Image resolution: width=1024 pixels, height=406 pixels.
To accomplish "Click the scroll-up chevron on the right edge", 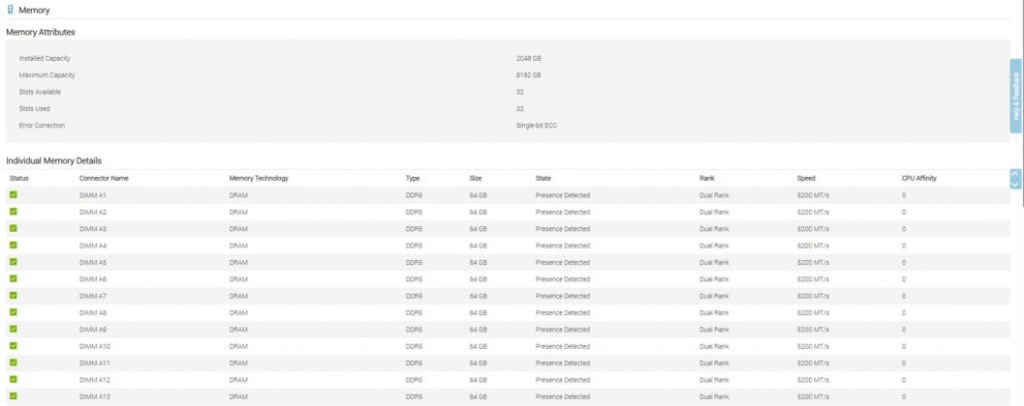I will point(1016,173).
